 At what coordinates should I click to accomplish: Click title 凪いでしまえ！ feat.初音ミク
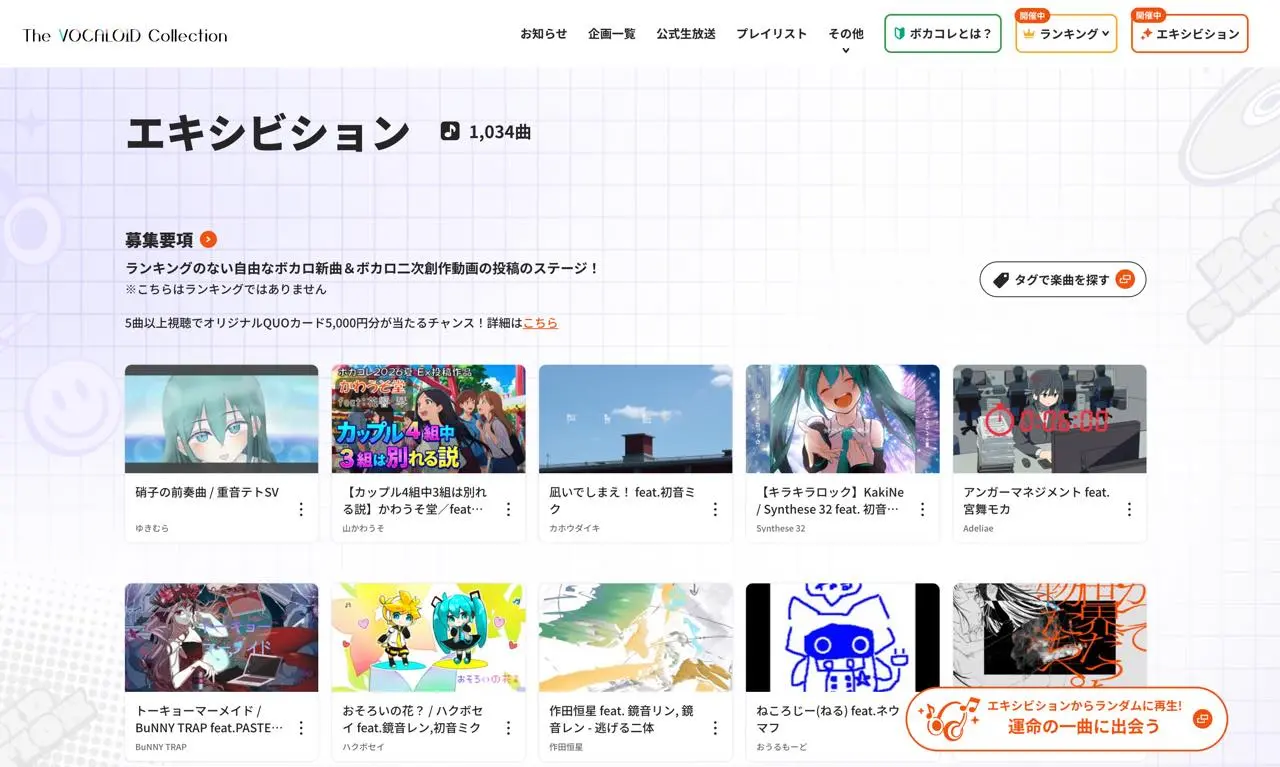click(622, 501)
